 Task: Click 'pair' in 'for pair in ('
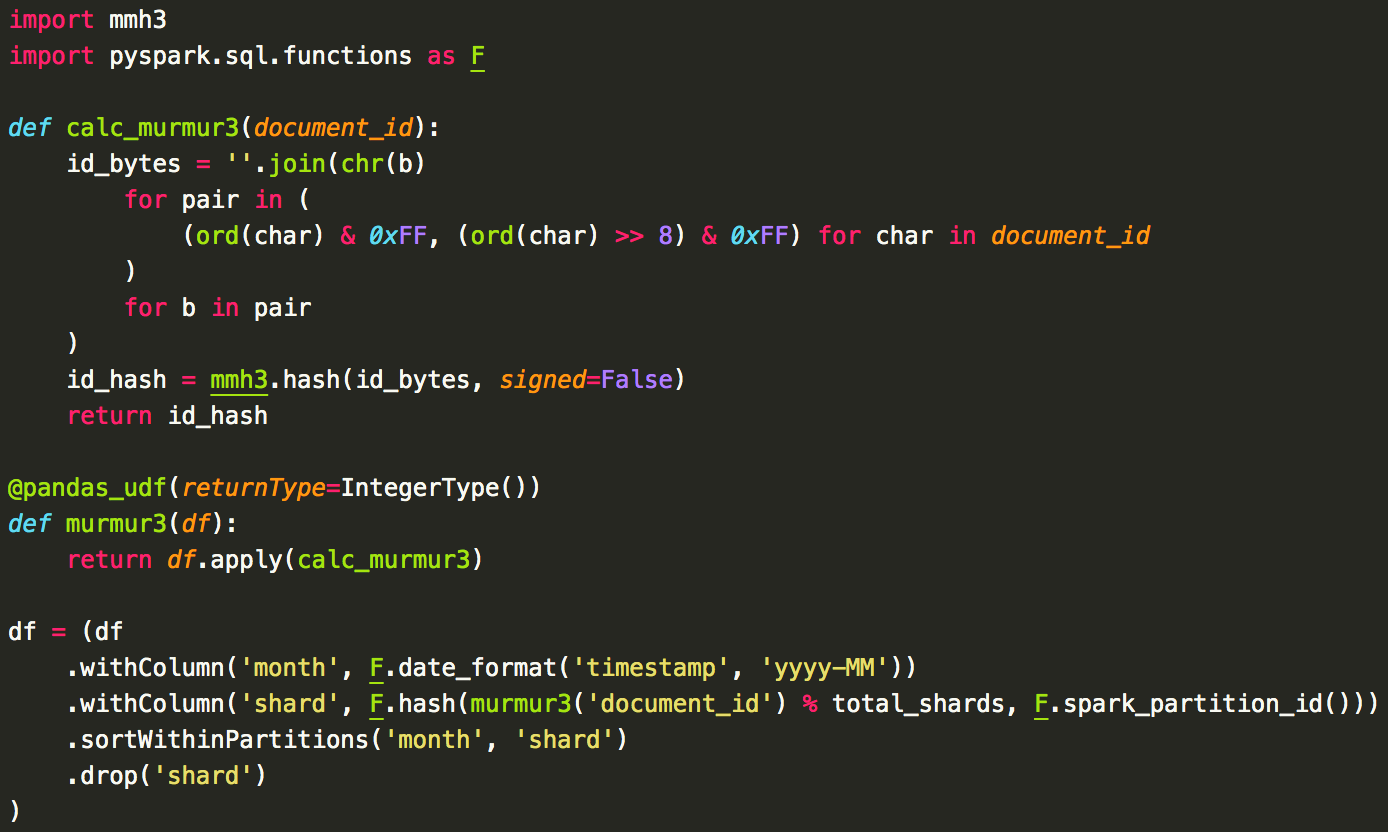click(210, 200)
